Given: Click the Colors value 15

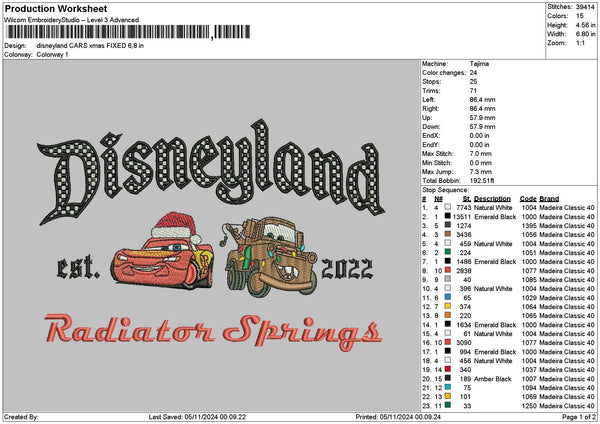Looking at the screenshot, I should tap(579, 16).
